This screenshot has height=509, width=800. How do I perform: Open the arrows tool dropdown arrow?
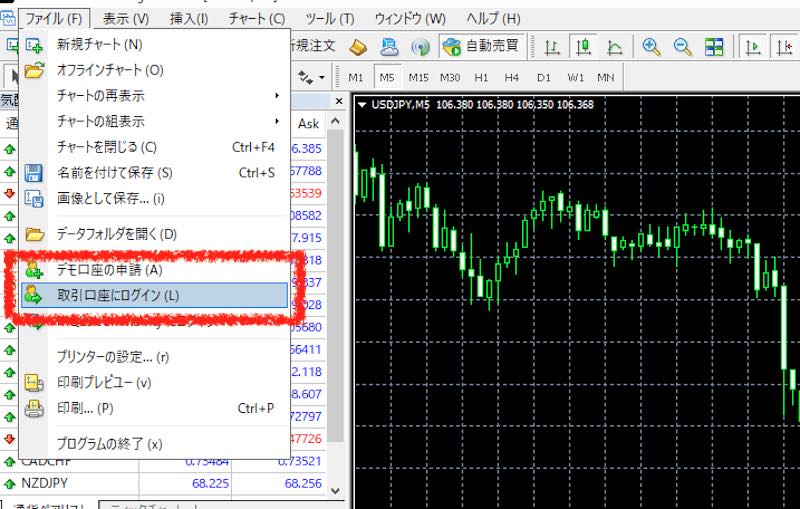tap(321, 78)
